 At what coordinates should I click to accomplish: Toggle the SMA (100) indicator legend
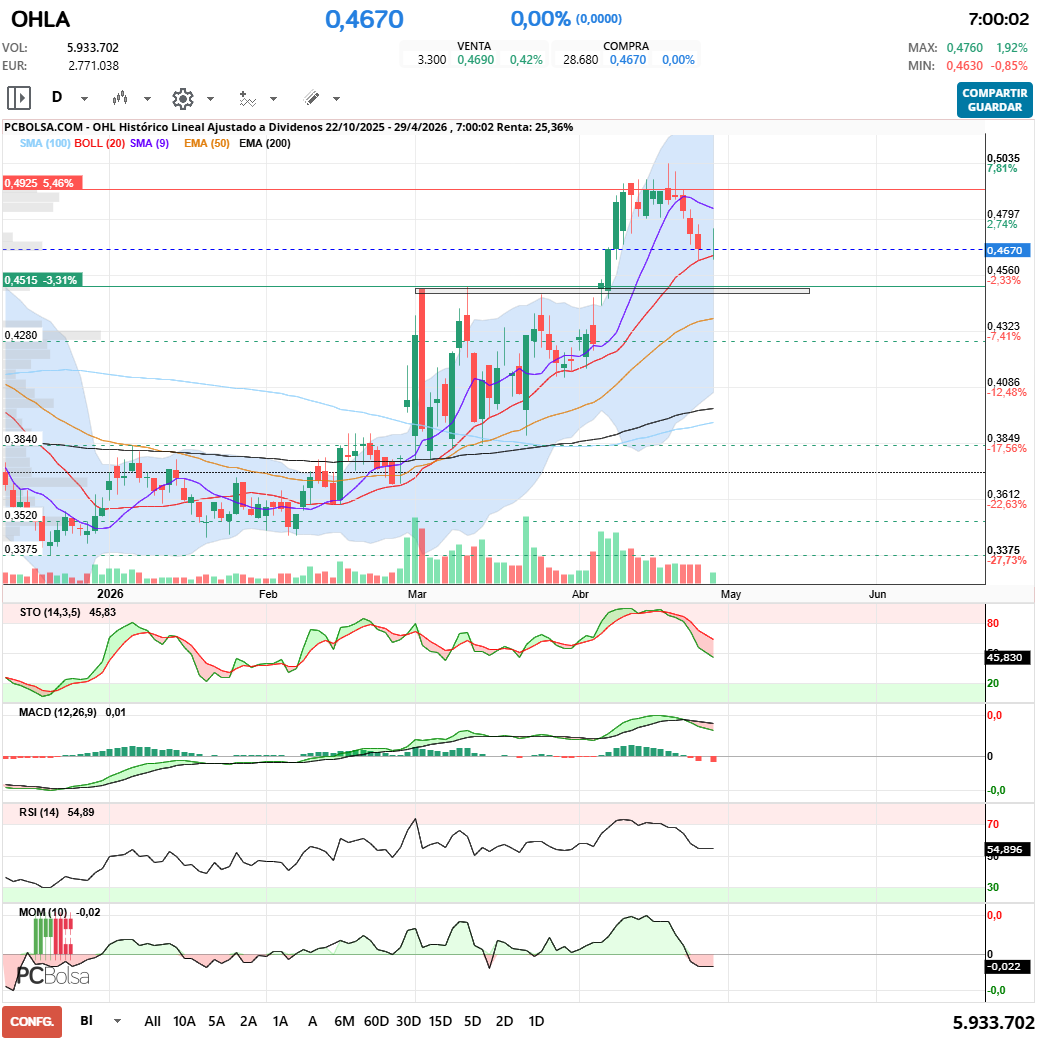coord(45,143)
